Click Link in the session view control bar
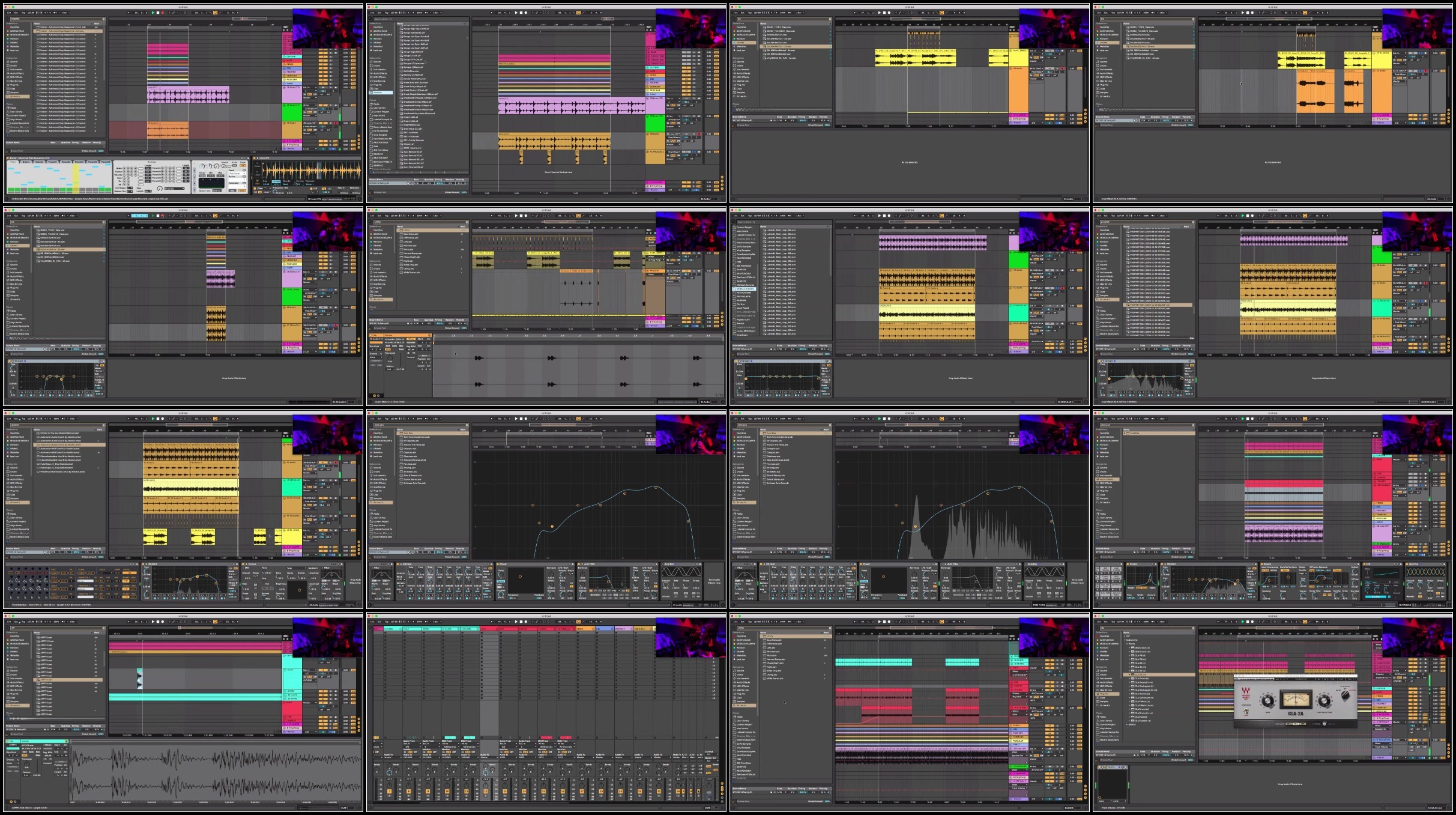 click(x=372, y=622)
